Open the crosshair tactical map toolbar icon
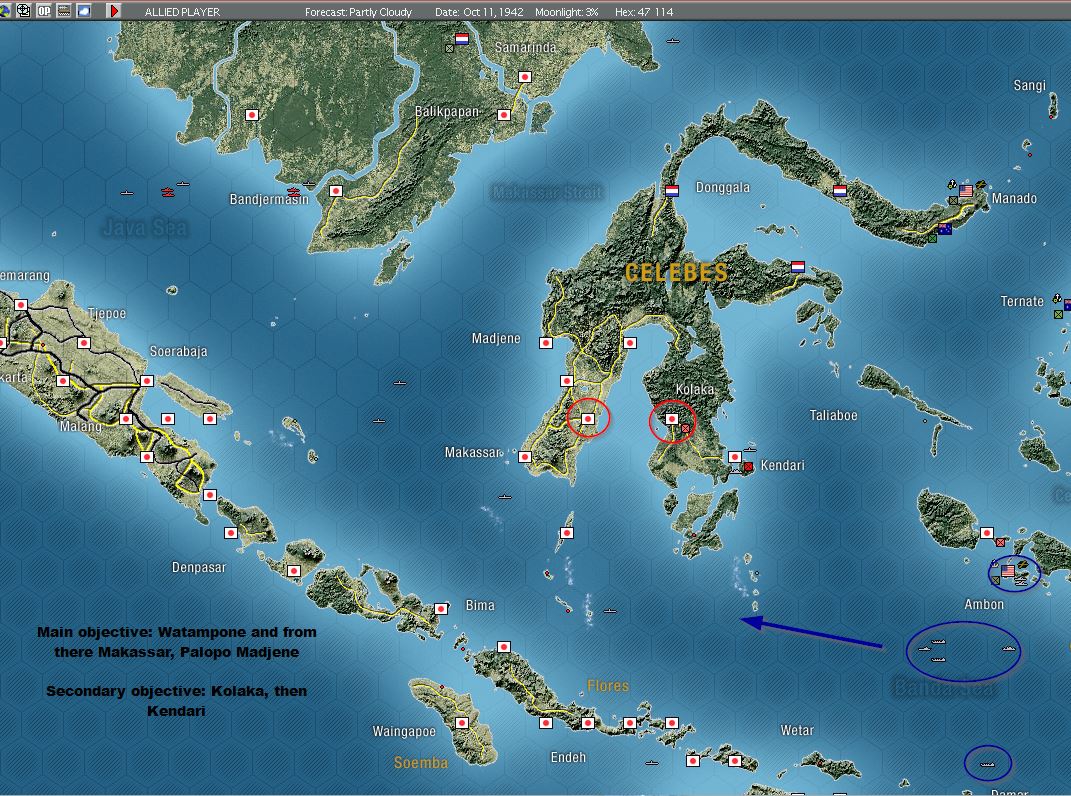1071x796 pixels. (24, 10)
